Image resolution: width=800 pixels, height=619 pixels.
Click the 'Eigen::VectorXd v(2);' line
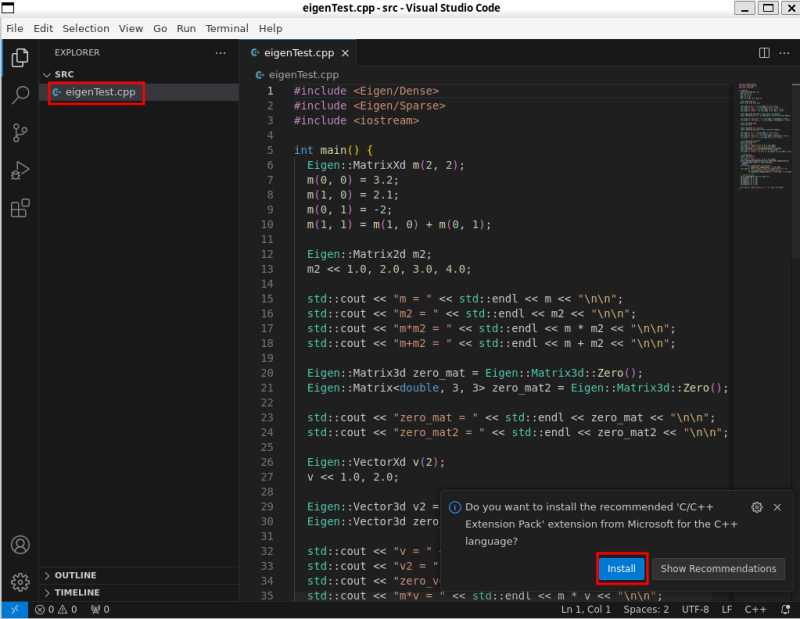[376, 462]
